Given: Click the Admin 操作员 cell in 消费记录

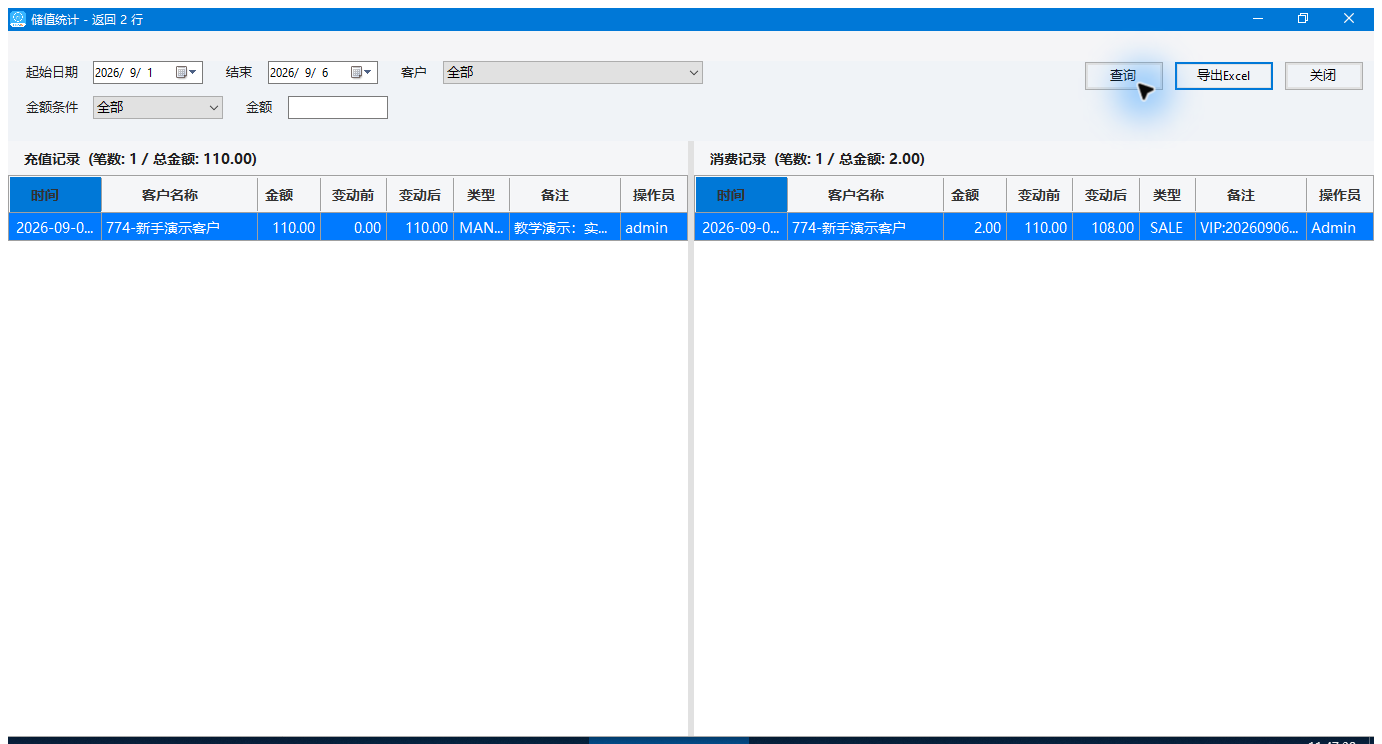Looking at the screenshot, I should pos(1340,227).
